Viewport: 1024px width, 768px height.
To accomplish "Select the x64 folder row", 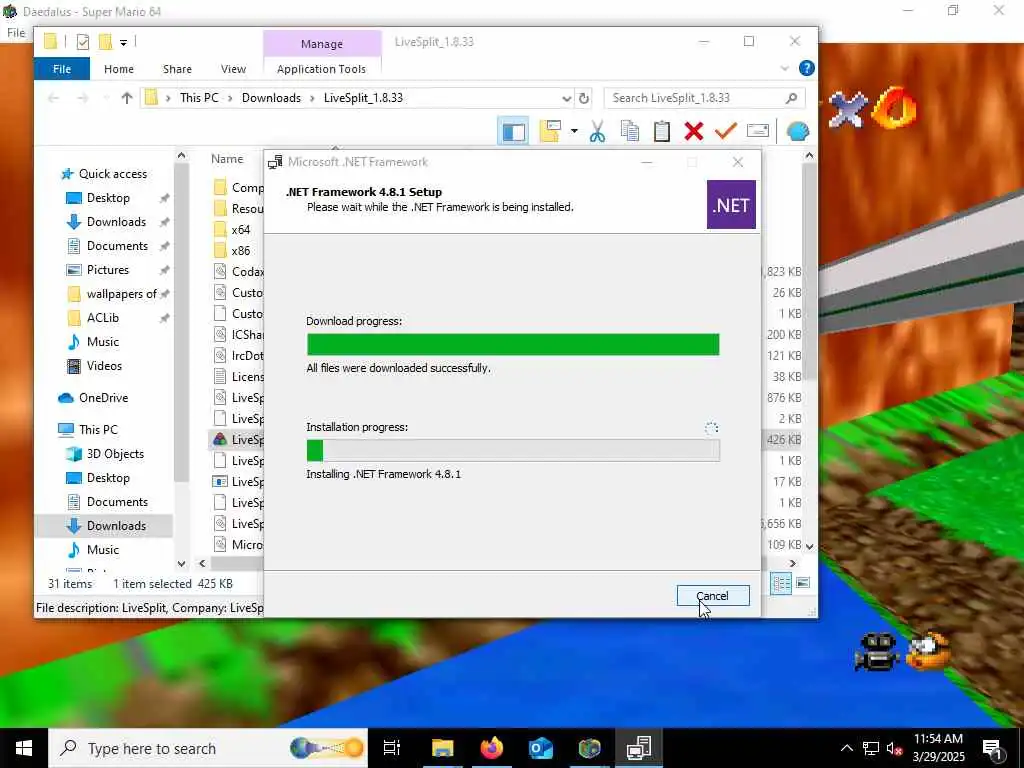I will coord(240,230).
